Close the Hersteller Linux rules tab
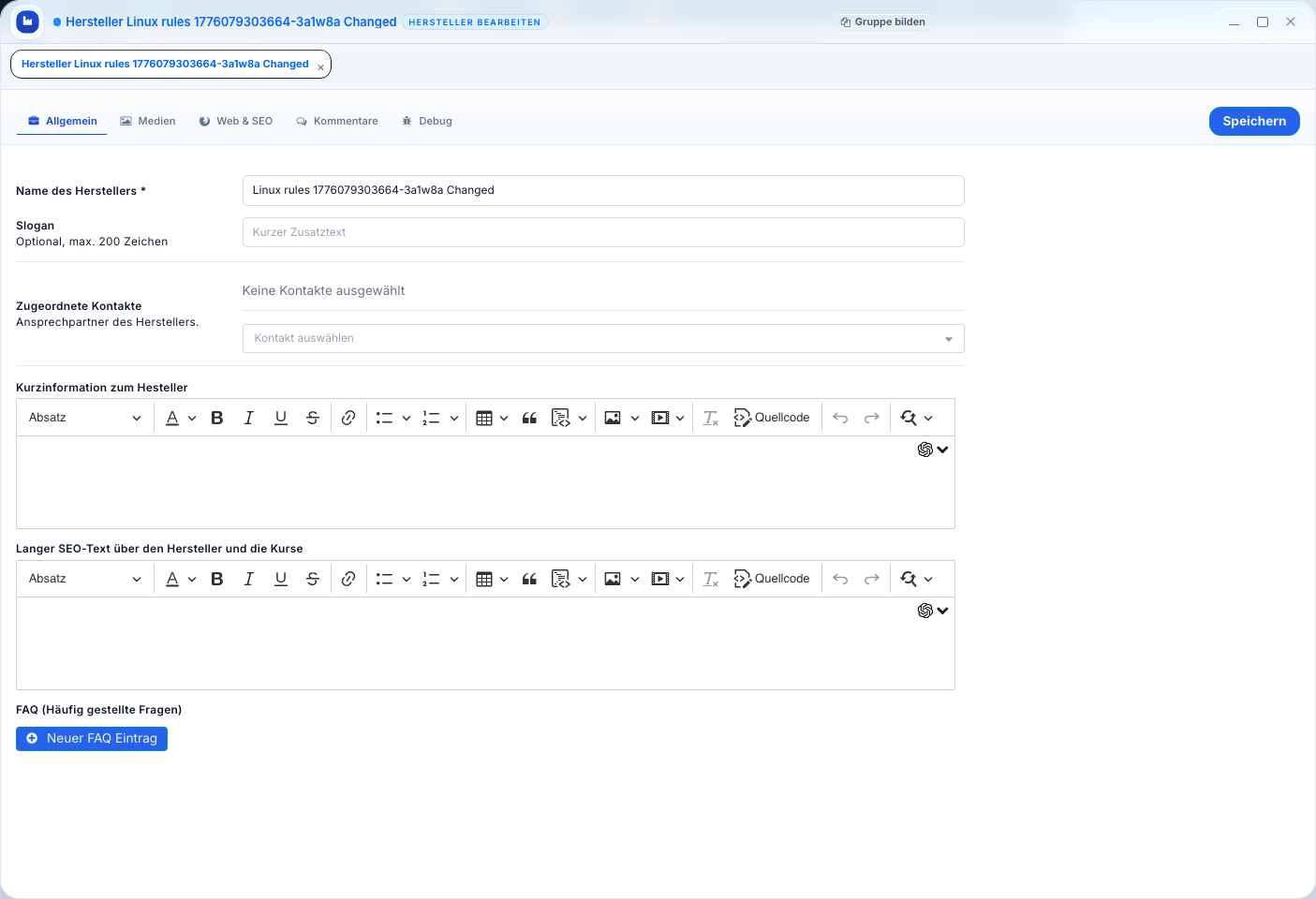 click(320, 67)
